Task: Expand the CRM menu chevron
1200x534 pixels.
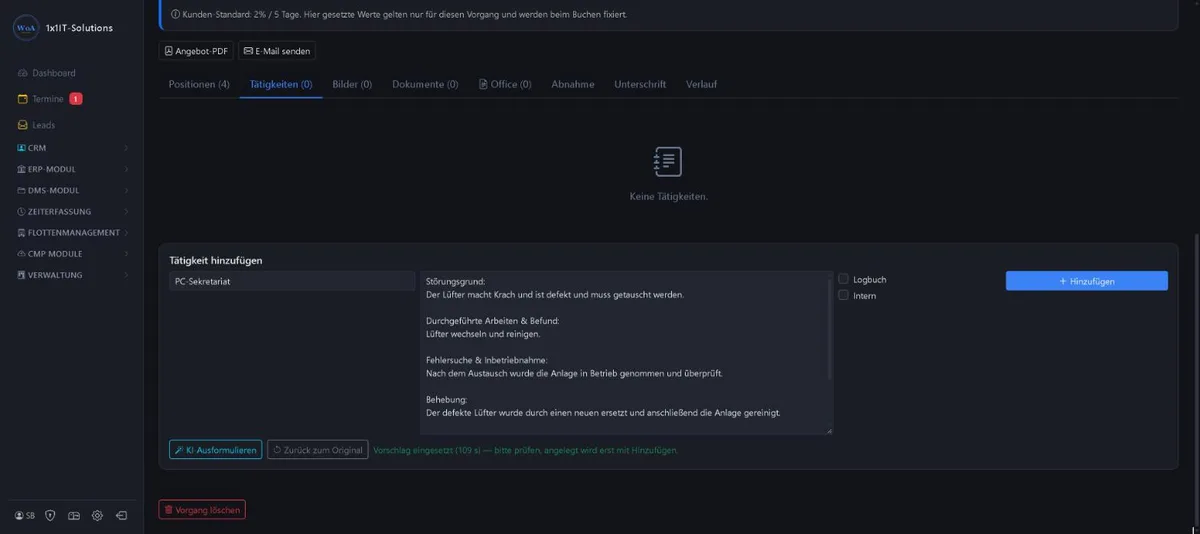Action: pos(126,148)
